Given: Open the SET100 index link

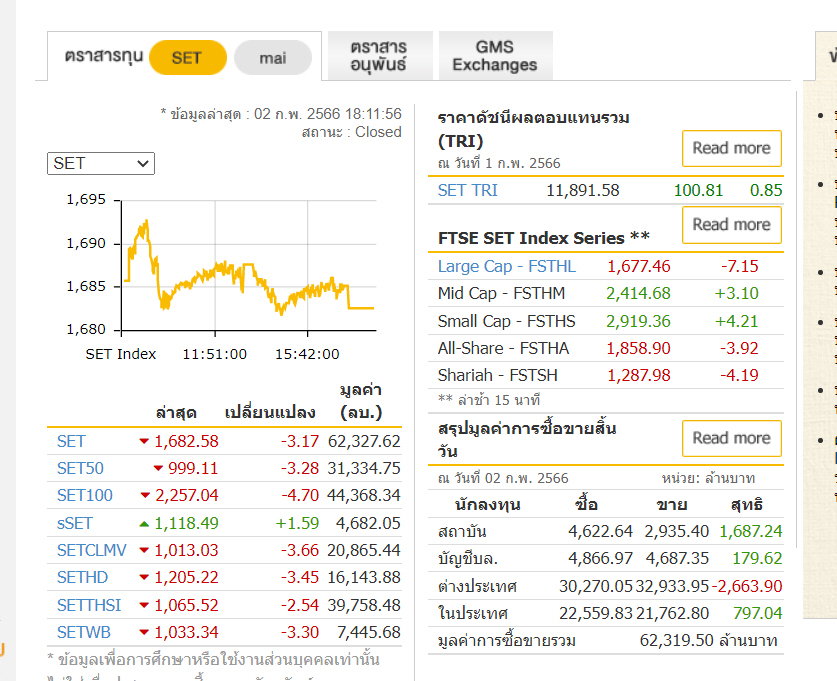Looking at the screenshot, I should [85, 495].
